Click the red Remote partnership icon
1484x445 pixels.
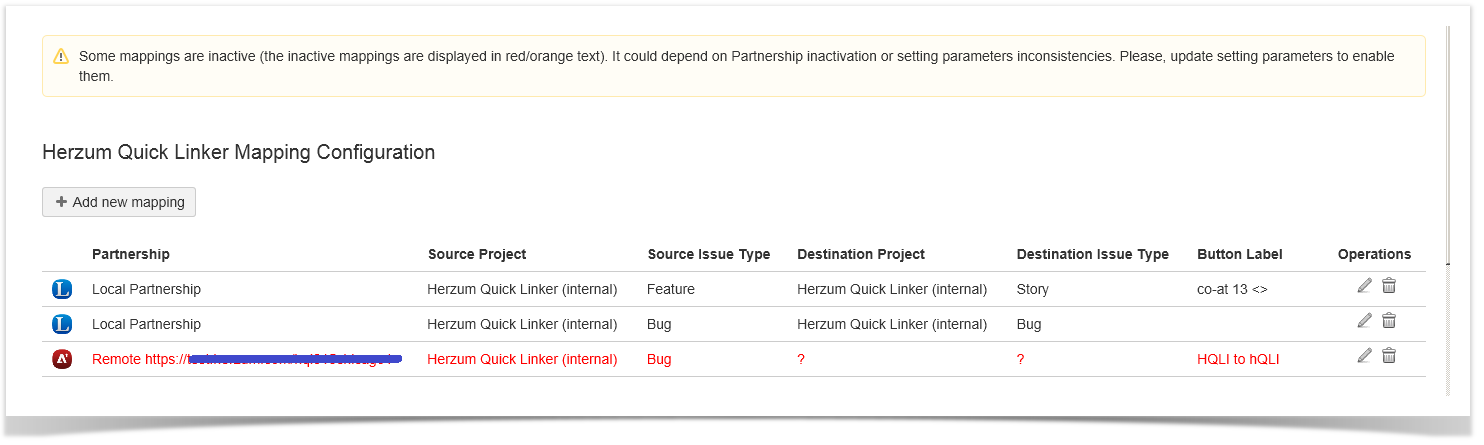62,359
